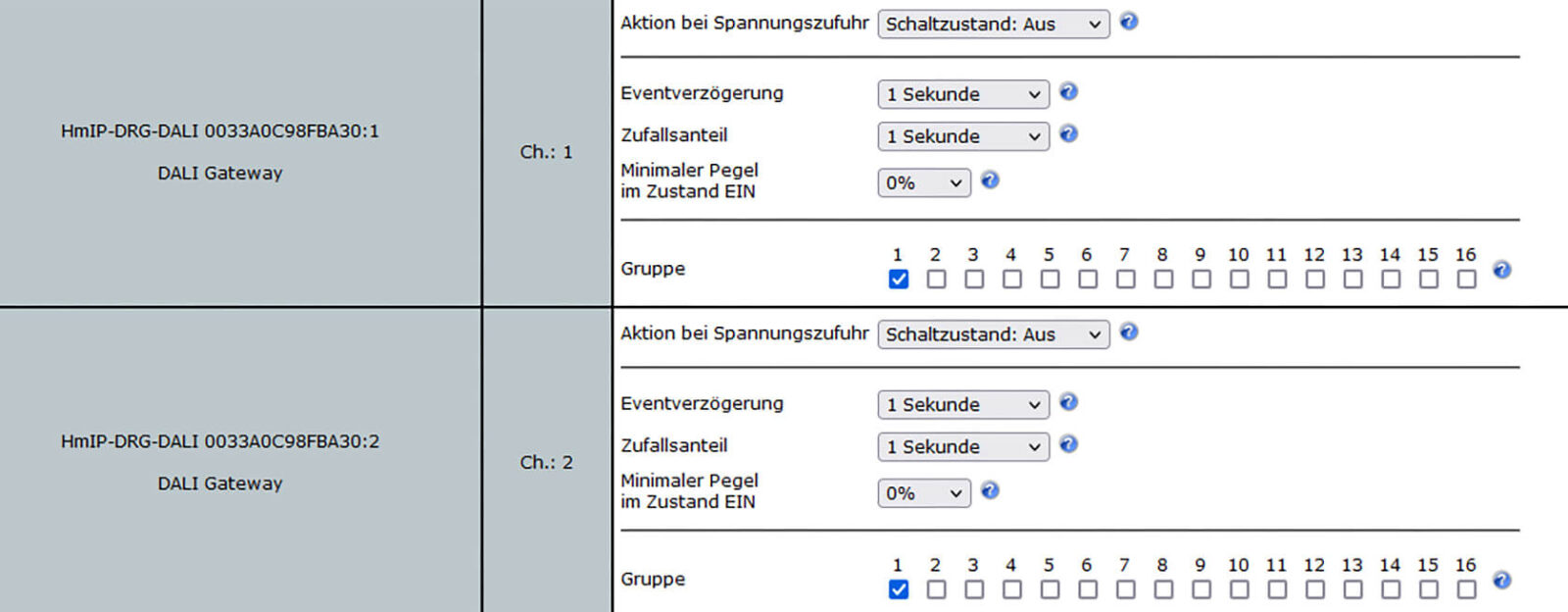Show help for channel 2 Gruppe row

pyautogui.click(x=1501, y=580)
